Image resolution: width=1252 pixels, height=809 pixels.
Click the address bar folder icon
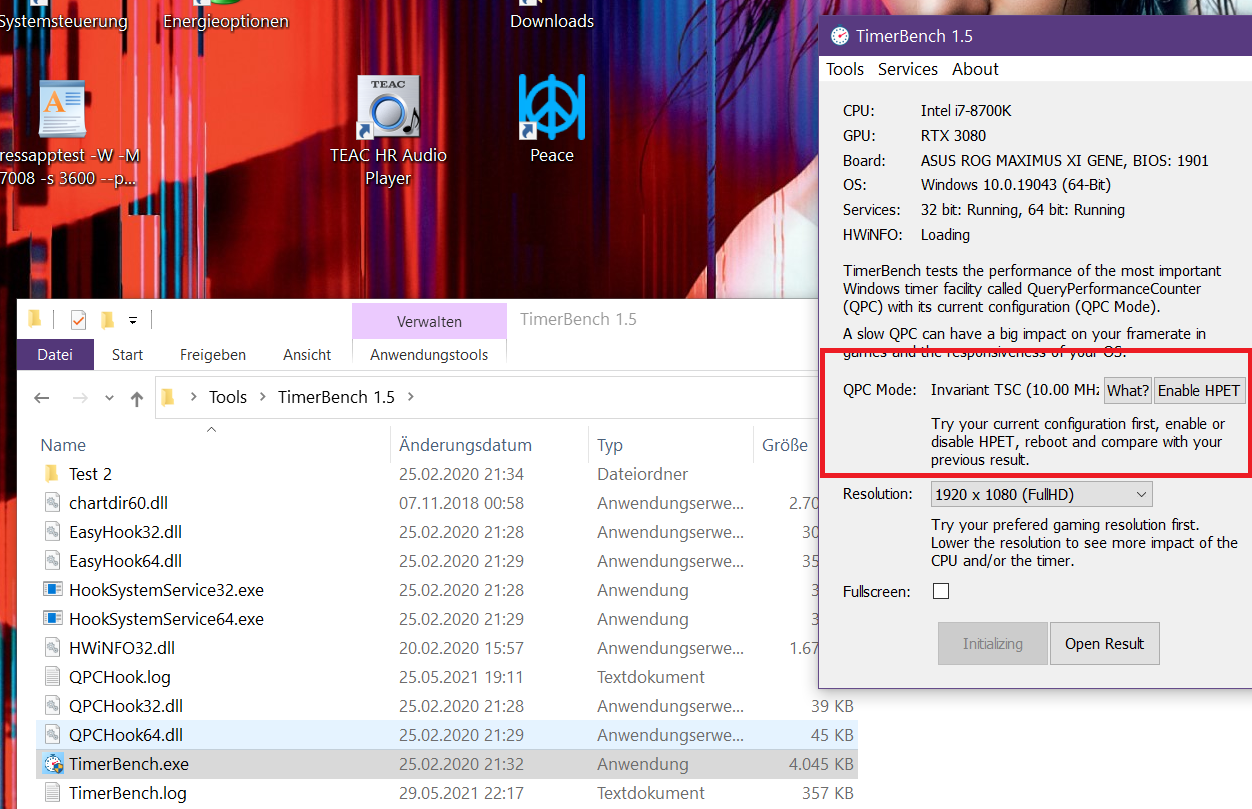168,397
